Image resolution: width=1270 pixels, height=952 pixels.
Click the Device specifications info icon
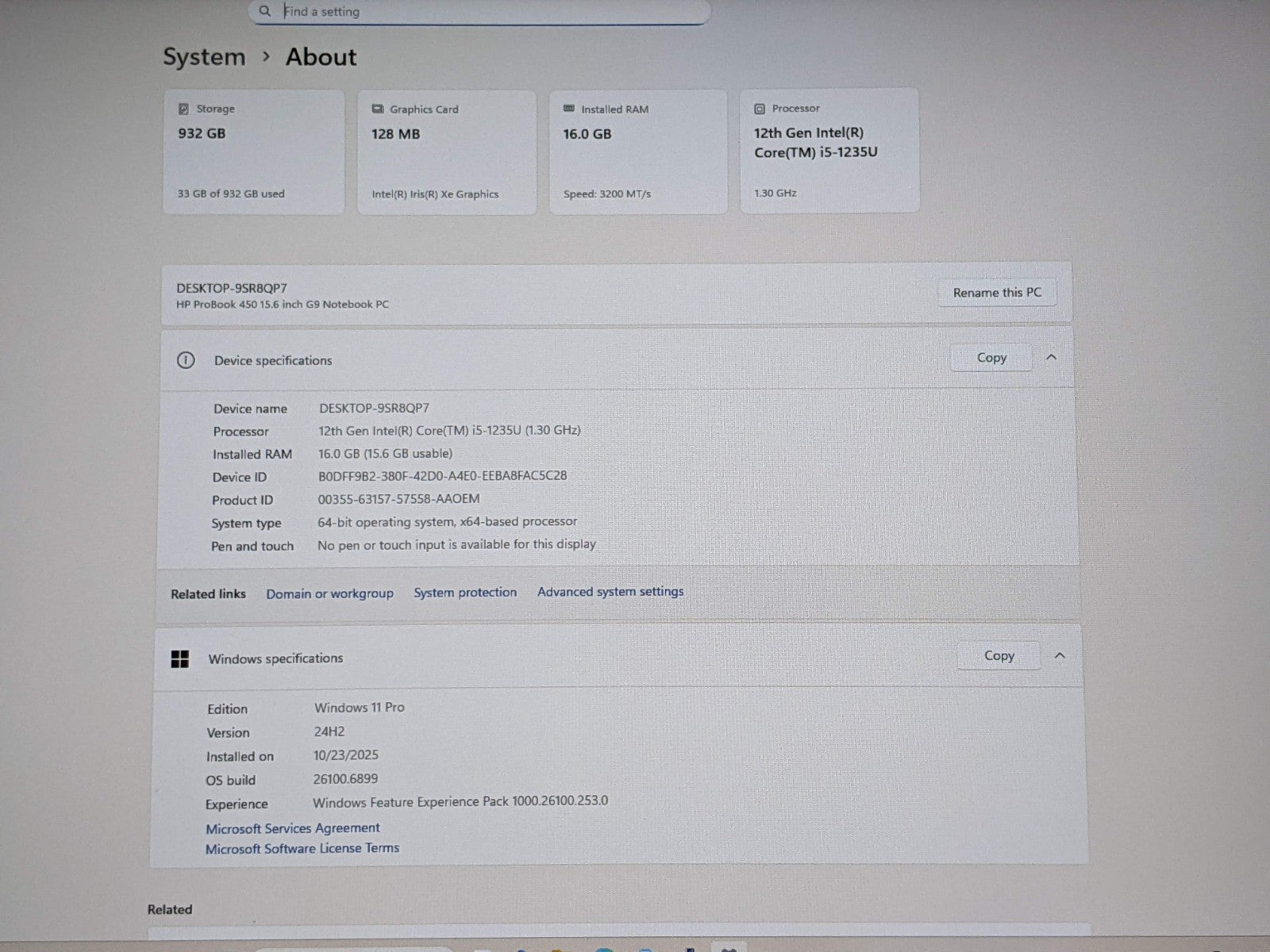click(186, 360)
